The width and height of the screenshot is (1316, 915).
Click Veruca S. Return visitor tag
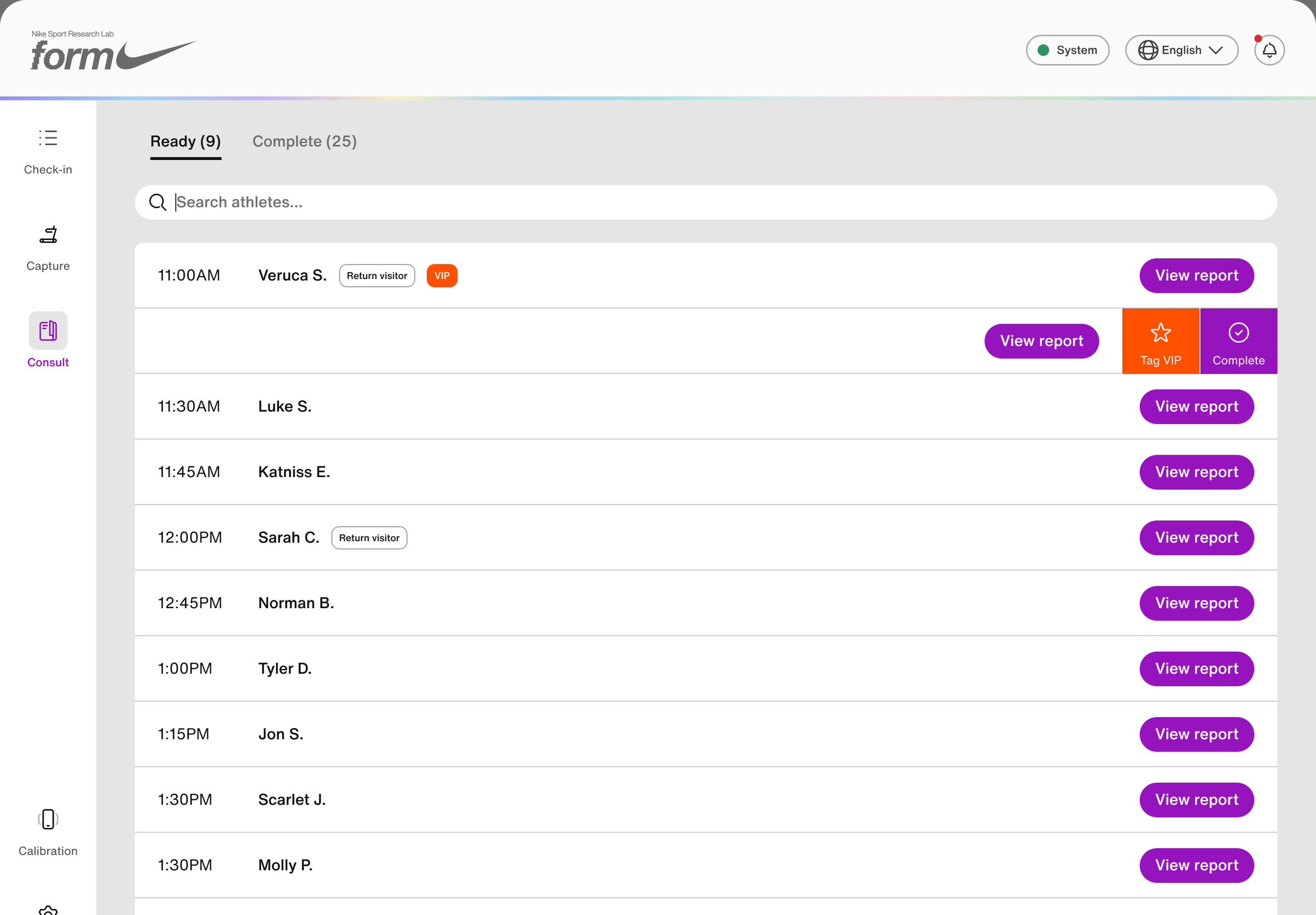tap(376, 276)
